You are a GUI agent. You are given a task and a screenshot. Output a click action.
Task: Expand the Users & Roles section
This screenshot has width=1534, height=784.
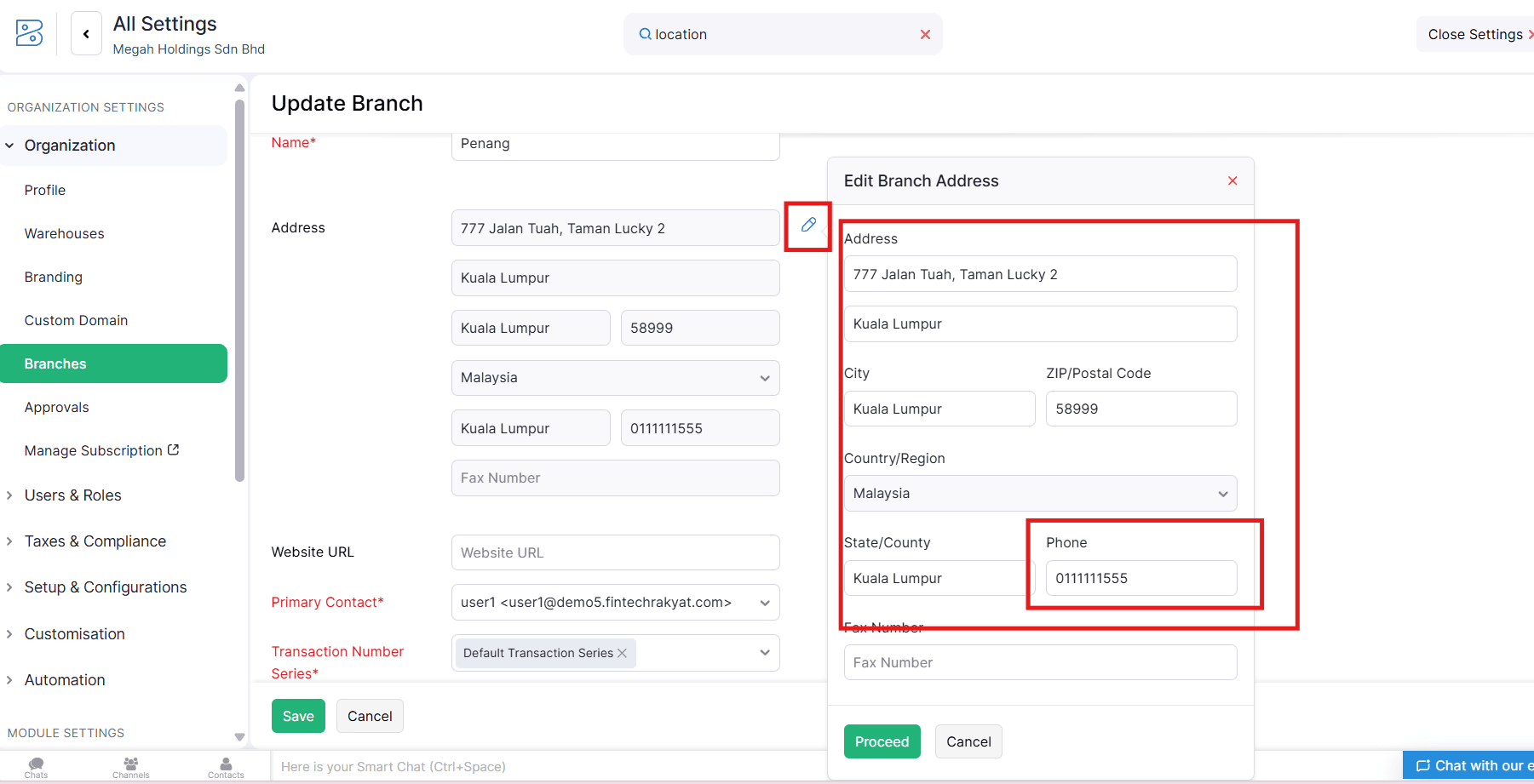point(72,495)
